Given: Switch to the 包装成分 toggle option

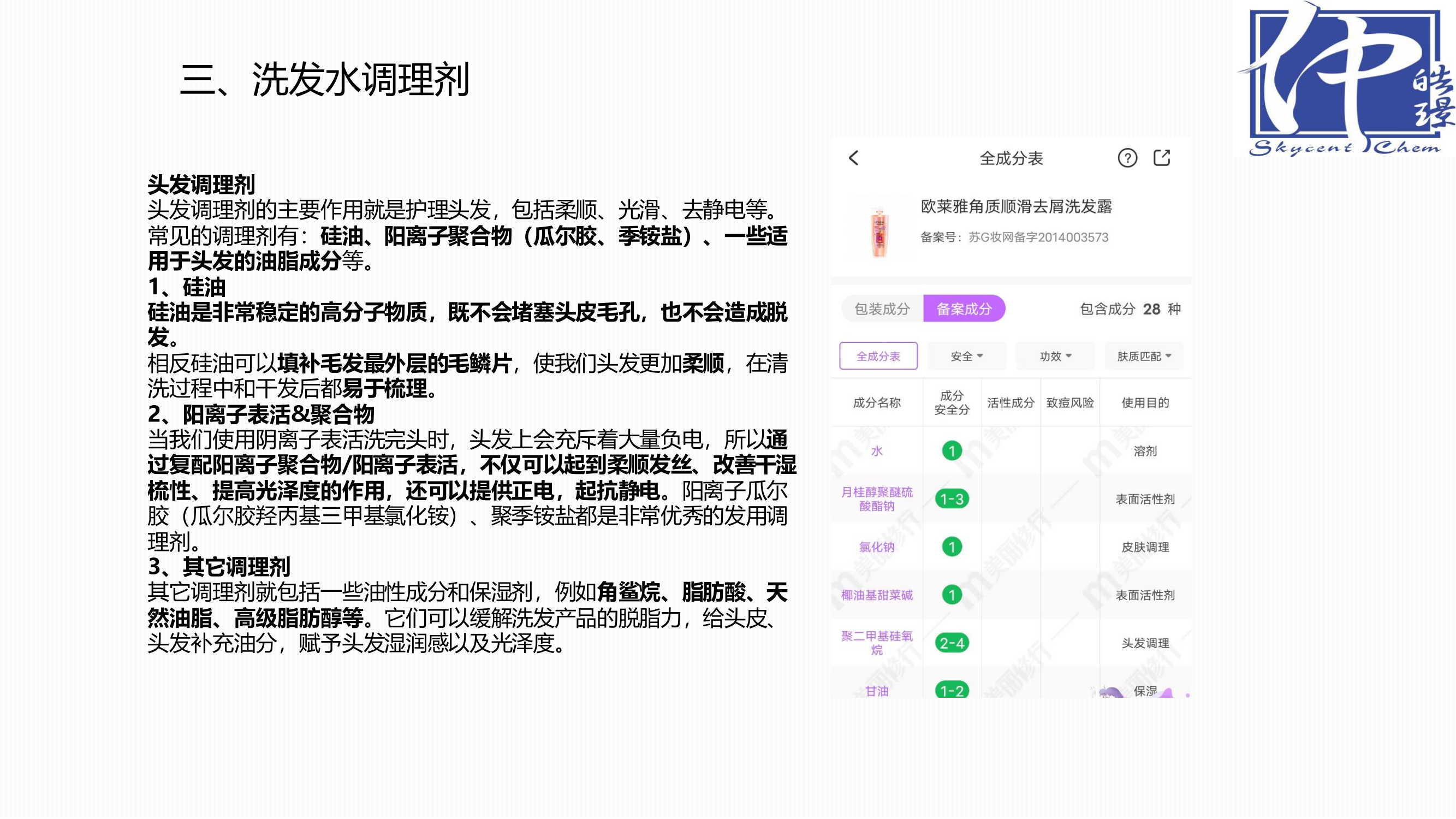Looking at the screenshot, I should tap(882, 308).
